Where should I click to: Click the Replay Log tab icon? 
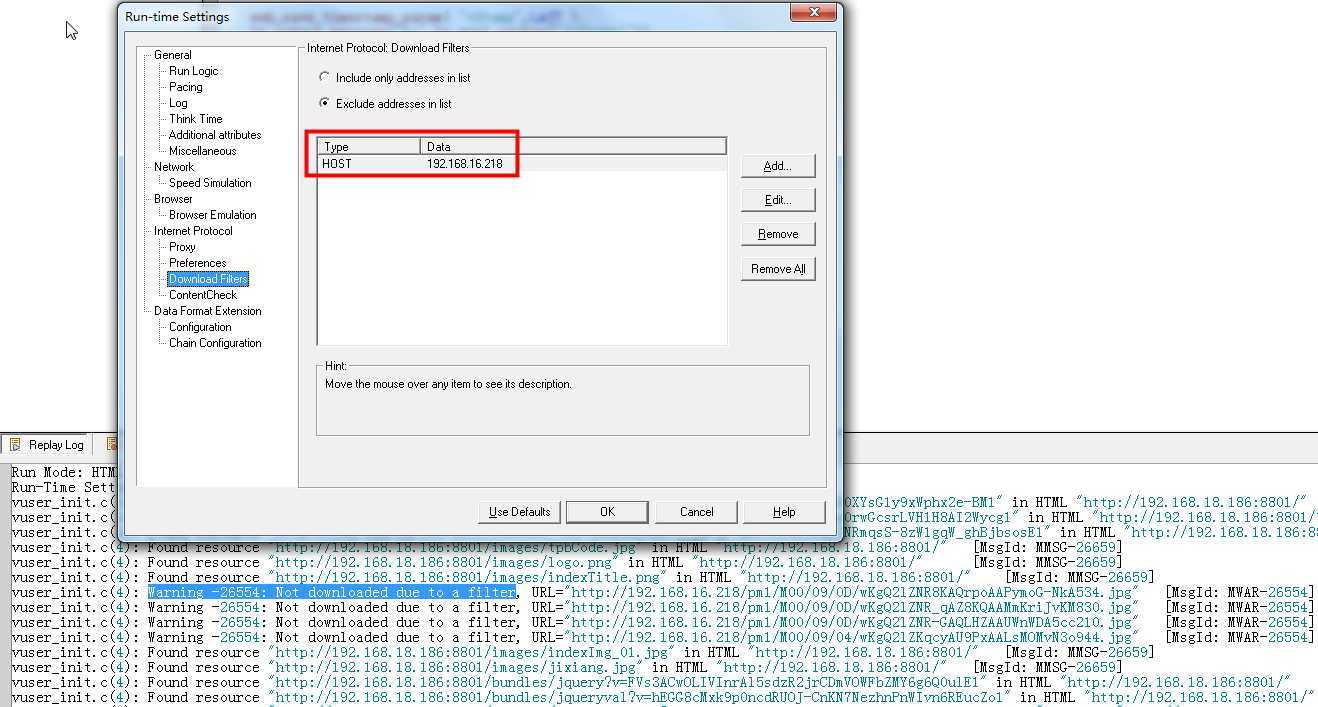tap(15, 445)
